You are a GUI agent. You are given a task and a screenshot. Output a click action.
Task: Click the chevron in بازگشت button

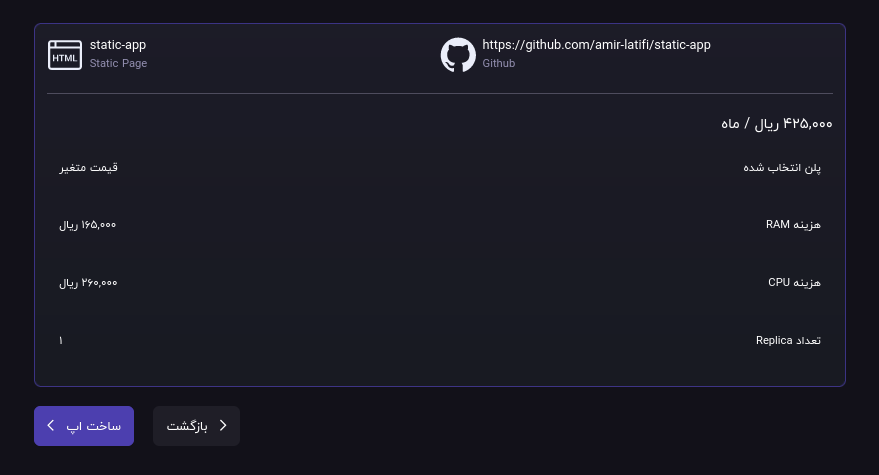[x=223, y=426]
